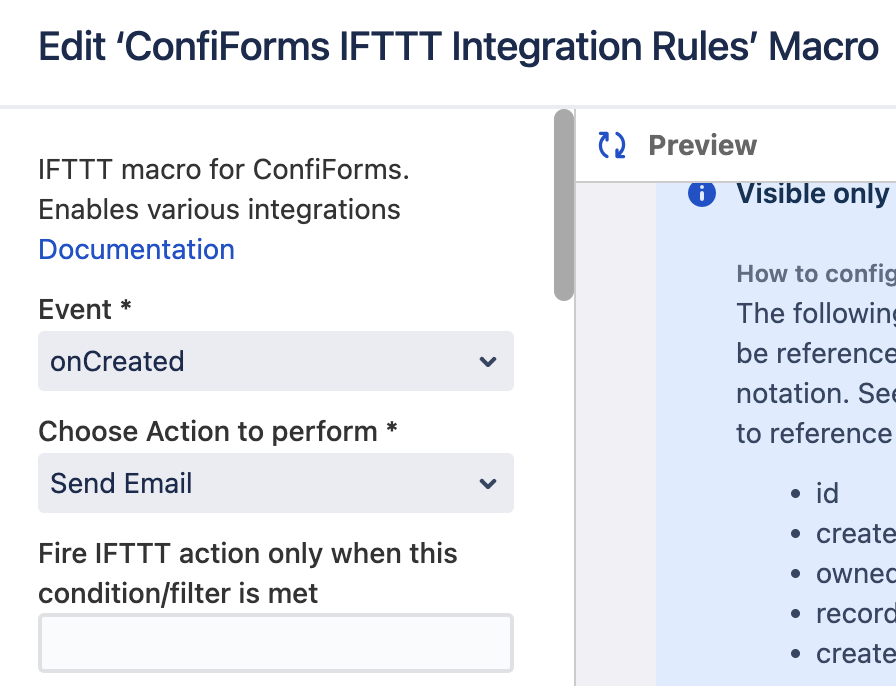The height and width of the screenshot is (686, 896).
Task: Click the 'record' bullet item
Action: tap(855, 613)
